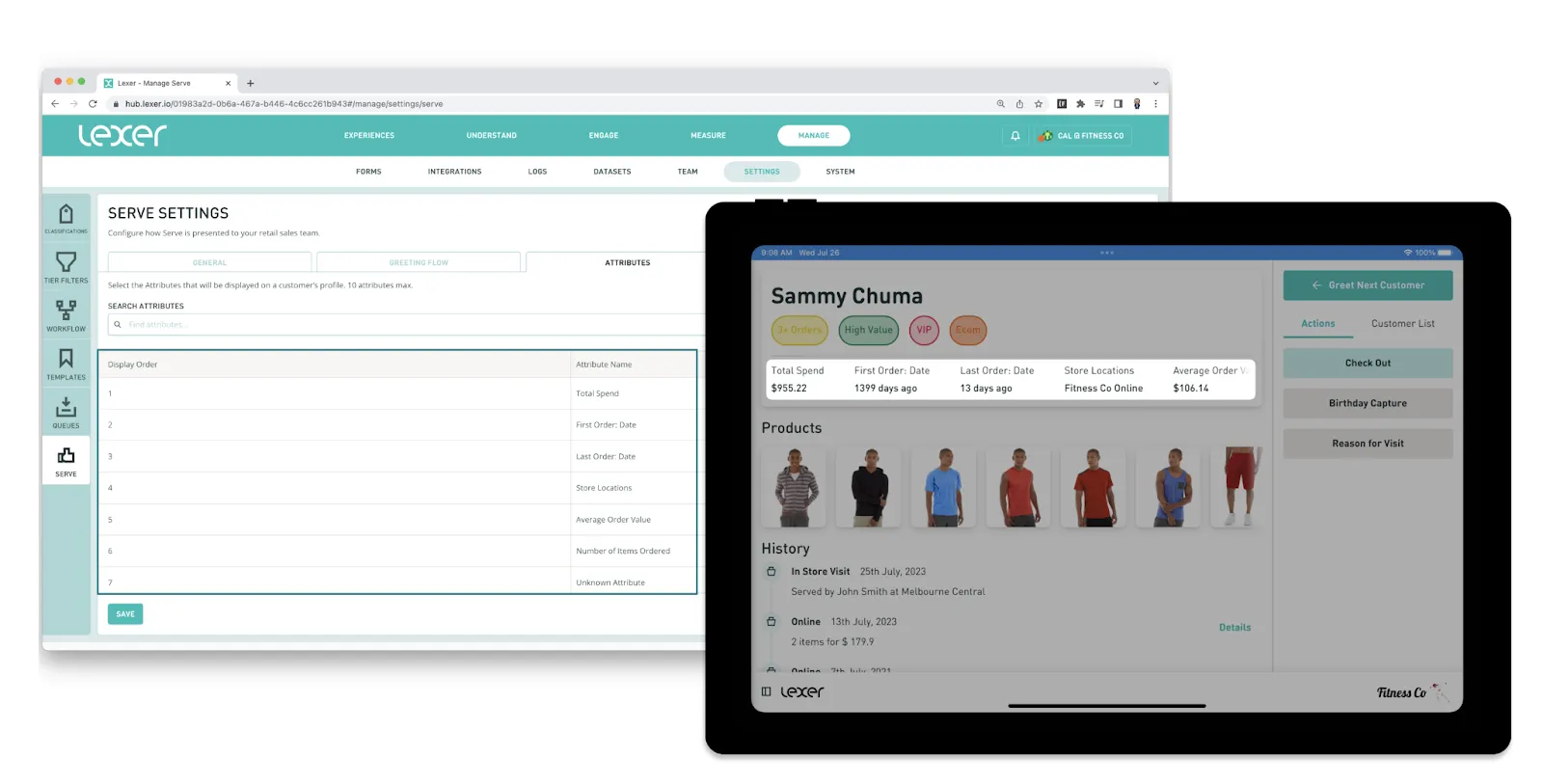Click the Lexer logo in header
1543x784 pixels.
tap(122, 135)
